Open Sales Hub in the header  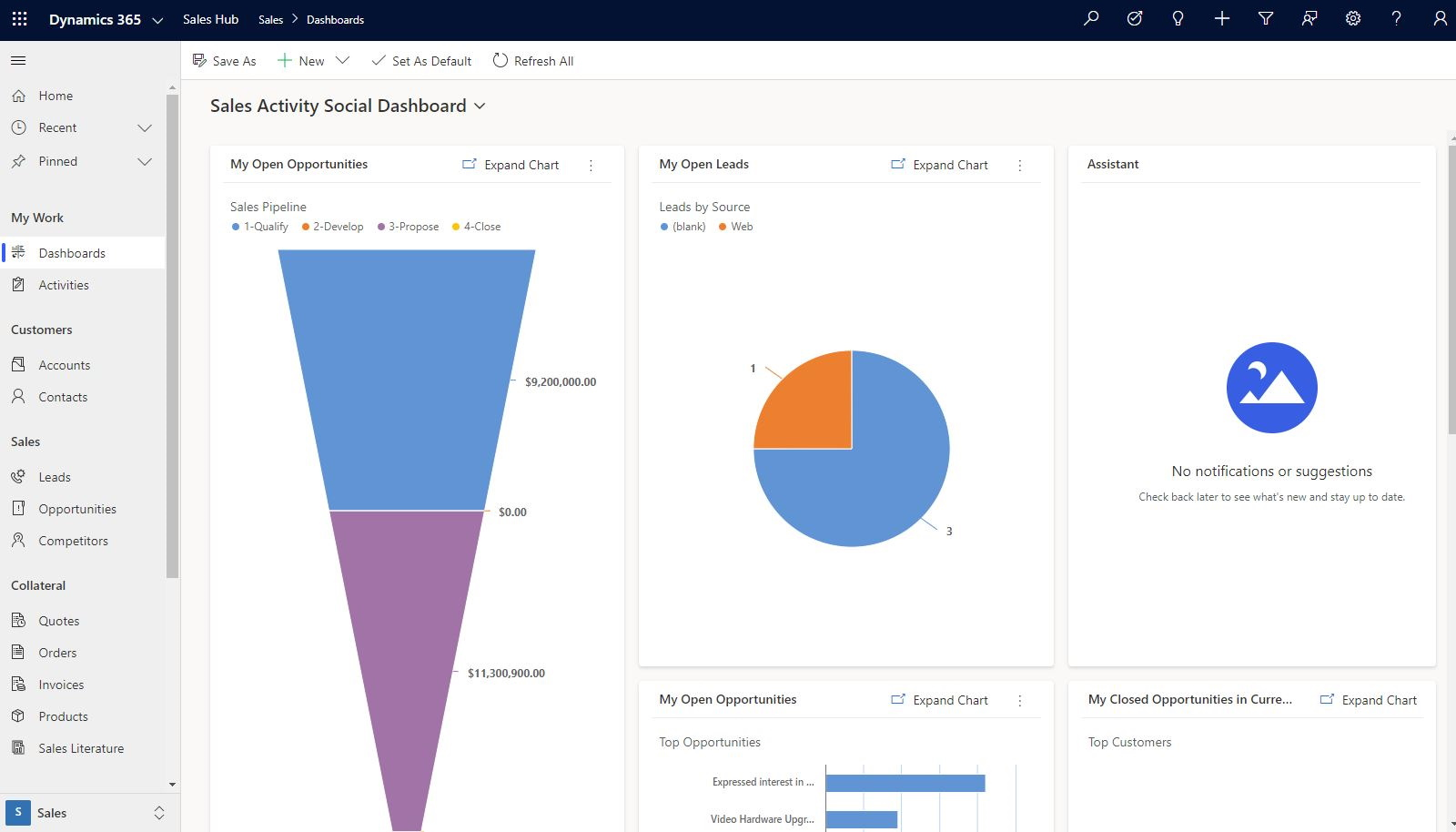(210, 19)
